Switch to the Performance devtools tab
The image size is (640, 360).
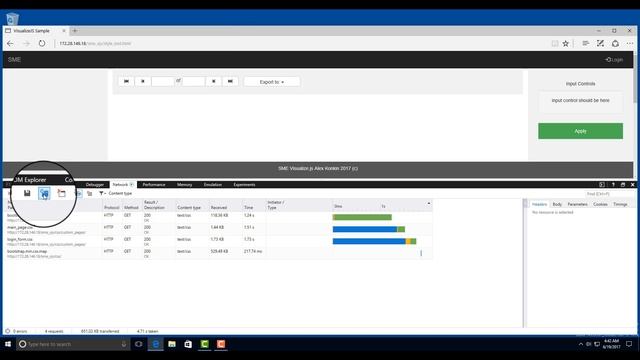pos(154,184)
